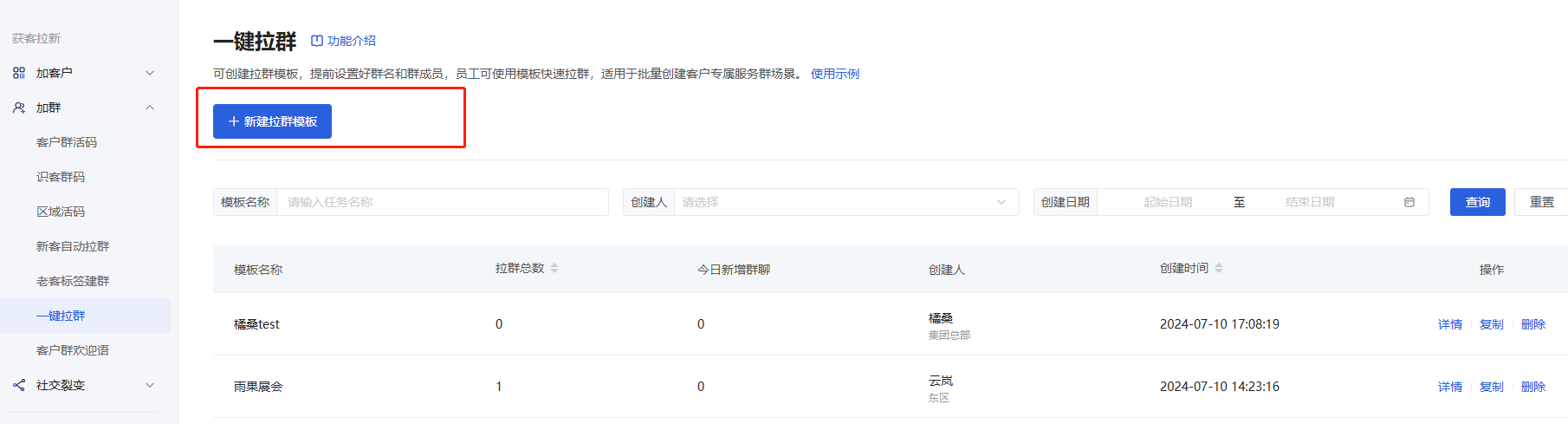Click the 获客拉新 sidebar heading

(36, 38)
